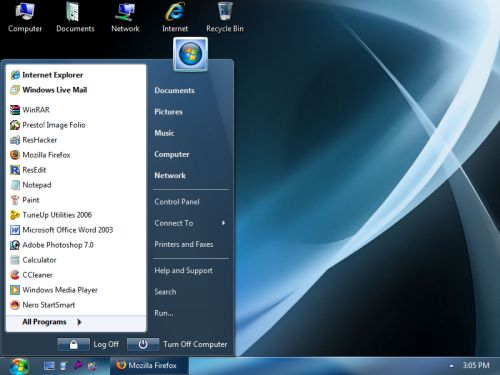Click Show Desktop quick launch icon
Screen dimensions: 500x375
click(49, 366)
